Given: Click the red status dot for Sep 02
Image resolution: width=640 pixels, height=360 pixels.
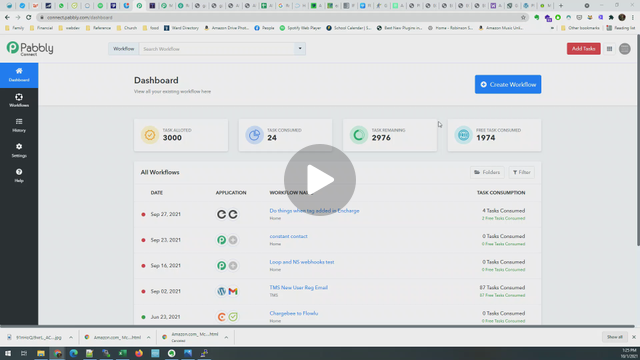Looking at the screenshot, I should point(143,291).
